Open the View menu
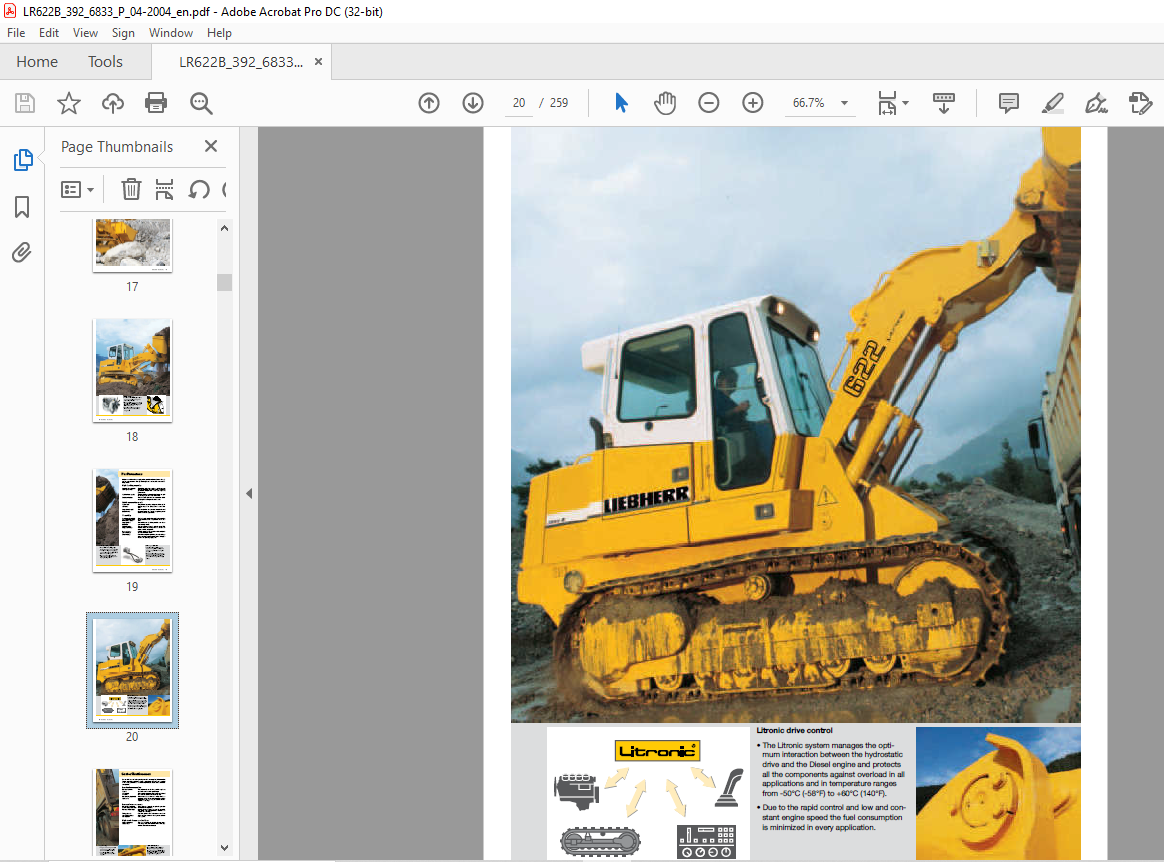Image resolution: width=1164 pixels, height=862 pixels. [85, 33]
